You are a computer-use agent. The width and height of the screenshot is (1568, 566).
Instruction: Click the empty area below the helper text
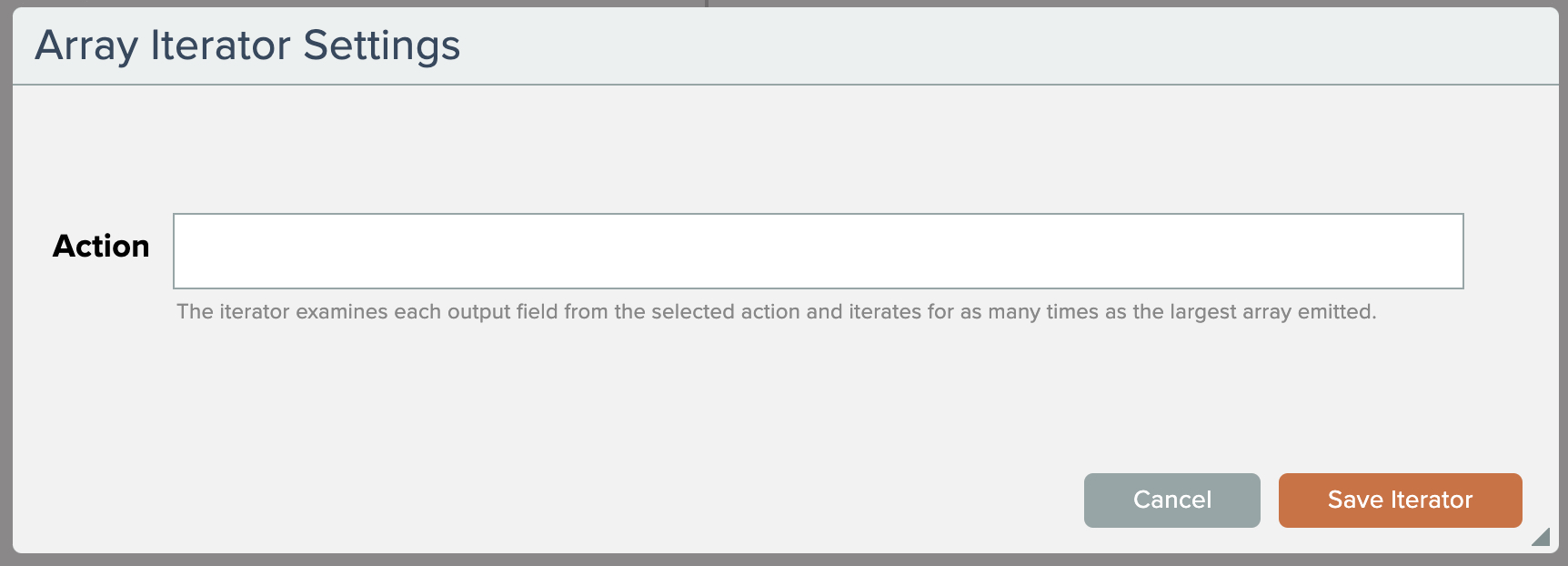[637, 400]
